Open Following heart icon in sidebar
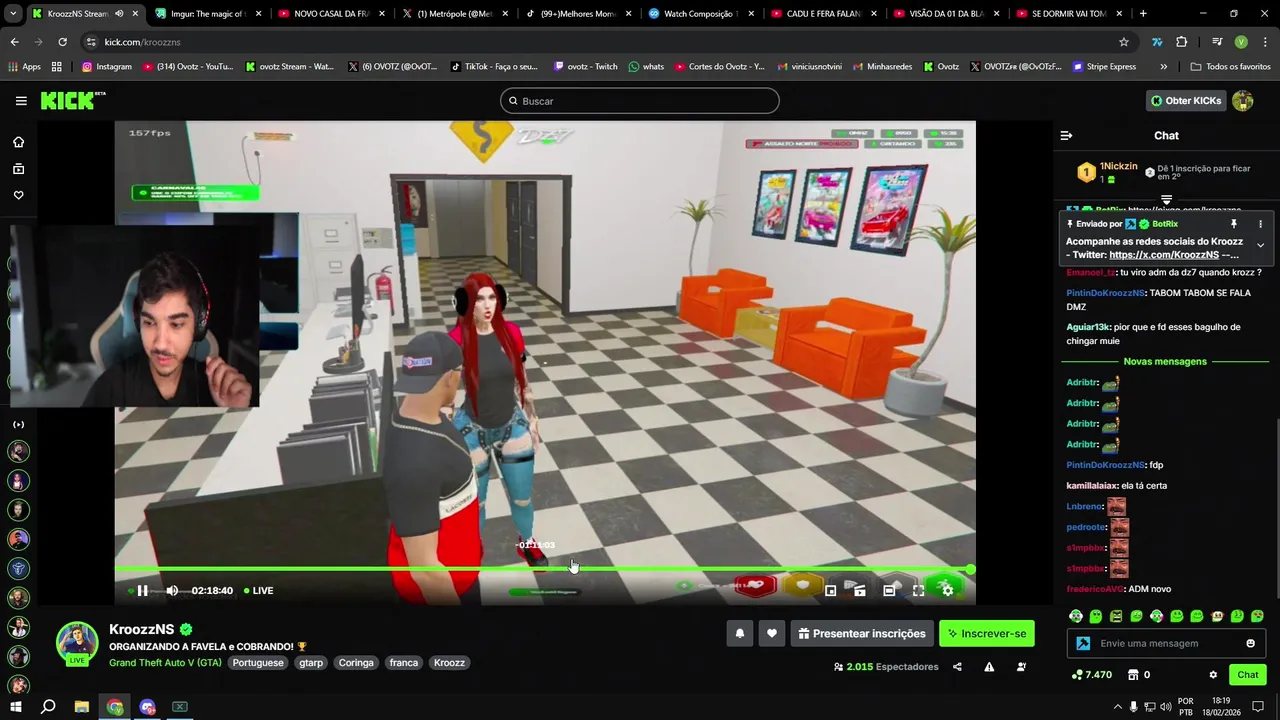The height and width of the screenshot is (720, 1280). point(18,195)
